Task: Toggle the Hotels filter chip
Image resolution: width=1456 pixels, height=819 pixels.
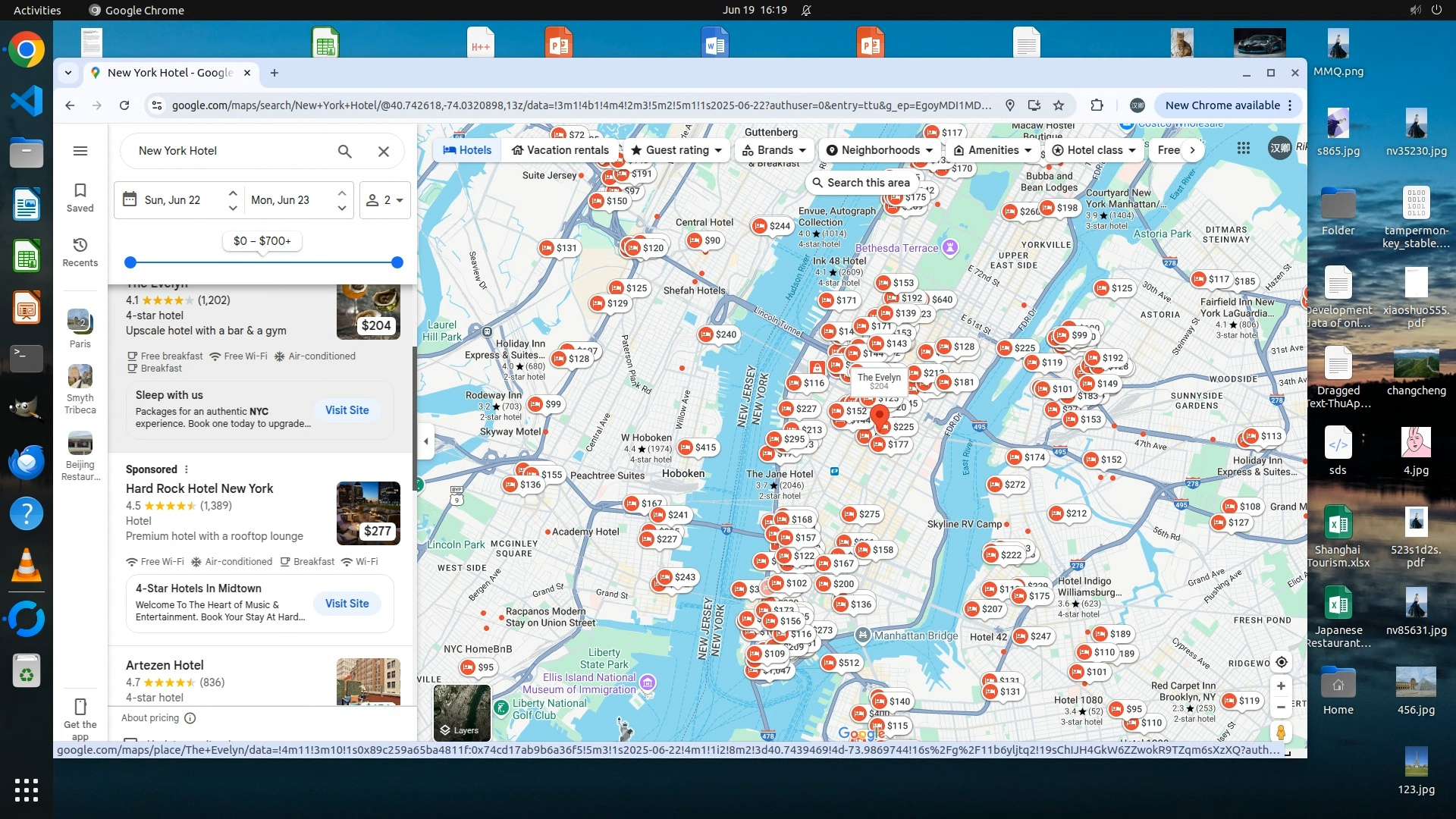Action: [467, 150]
